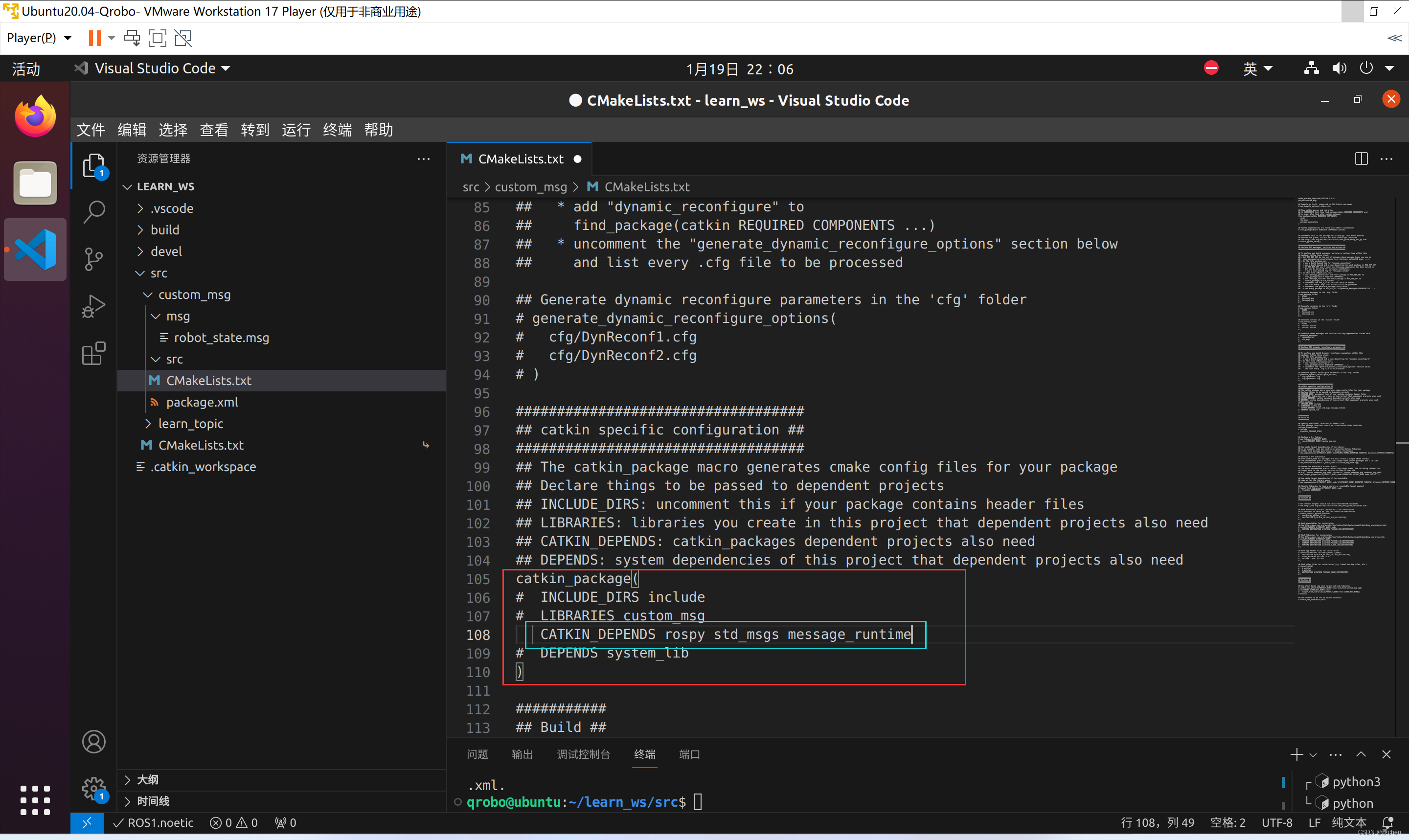Screen dimensions: 1409x840
Task: Open the 文件 menu
Action: pyautogui.click(x=91, y=130)
